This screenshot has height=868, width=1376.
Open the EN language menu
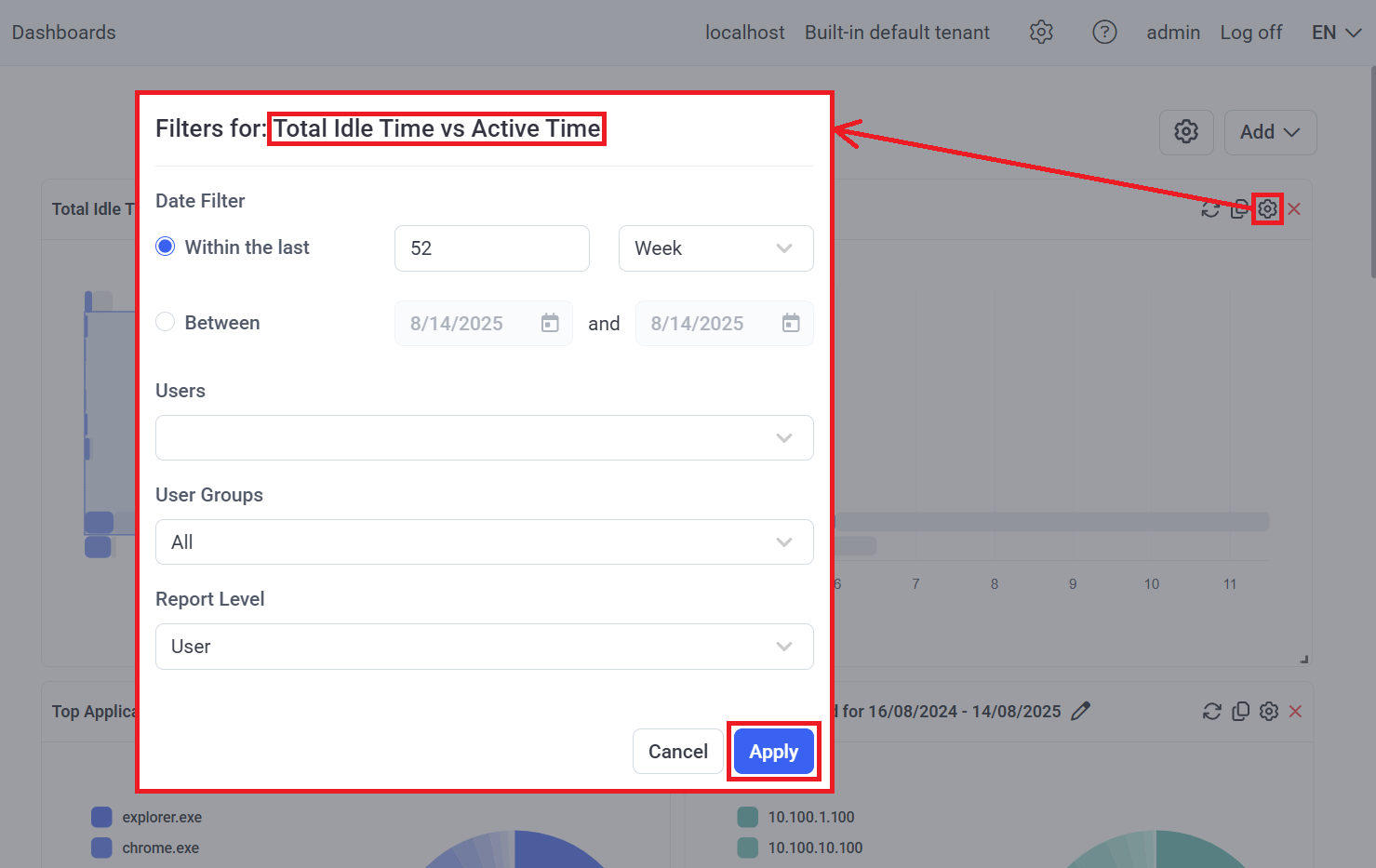(1336, 33)
